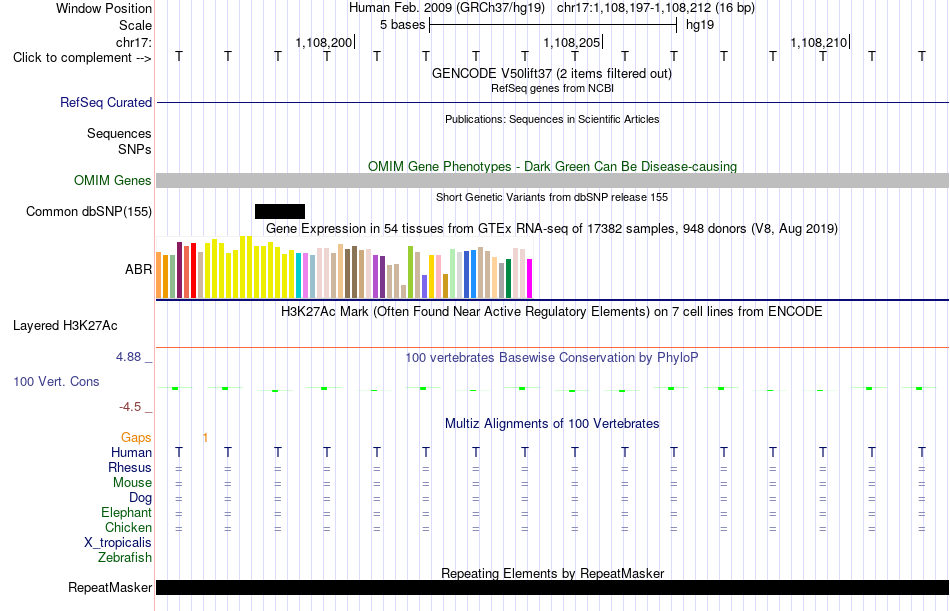Click the hg19 label beside scale bar

700,25
